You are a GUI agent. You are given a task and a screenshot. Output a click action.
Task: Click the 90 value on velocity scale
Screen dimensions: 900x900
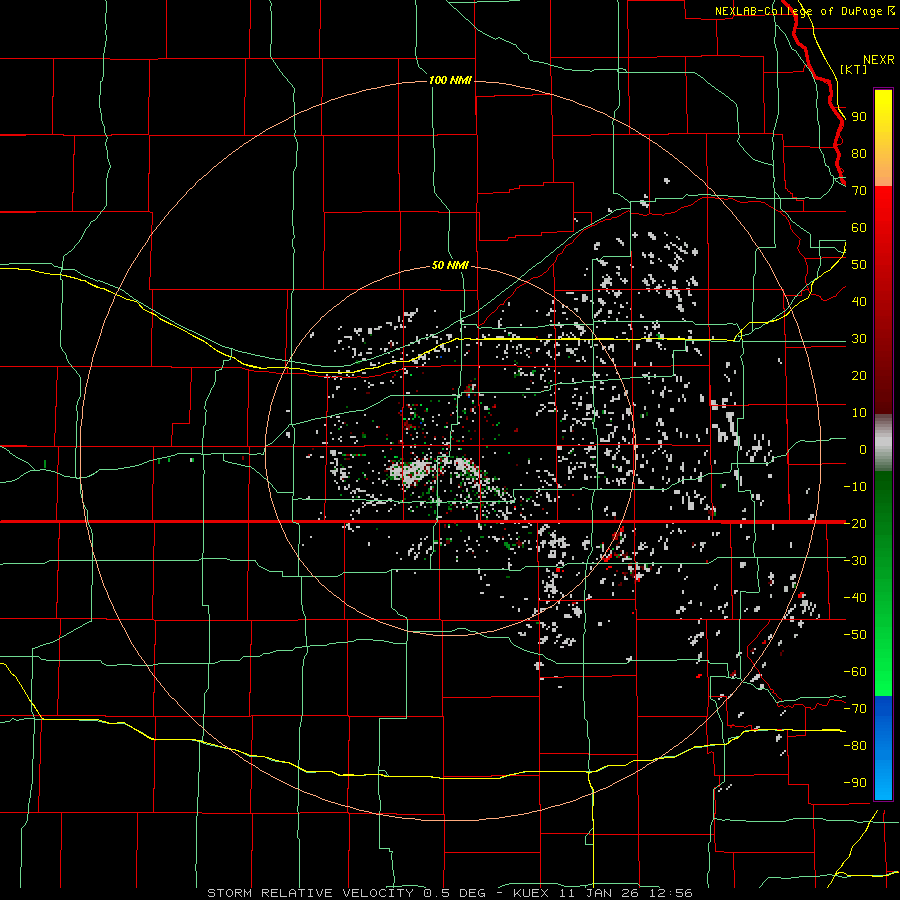coord(859,117)
